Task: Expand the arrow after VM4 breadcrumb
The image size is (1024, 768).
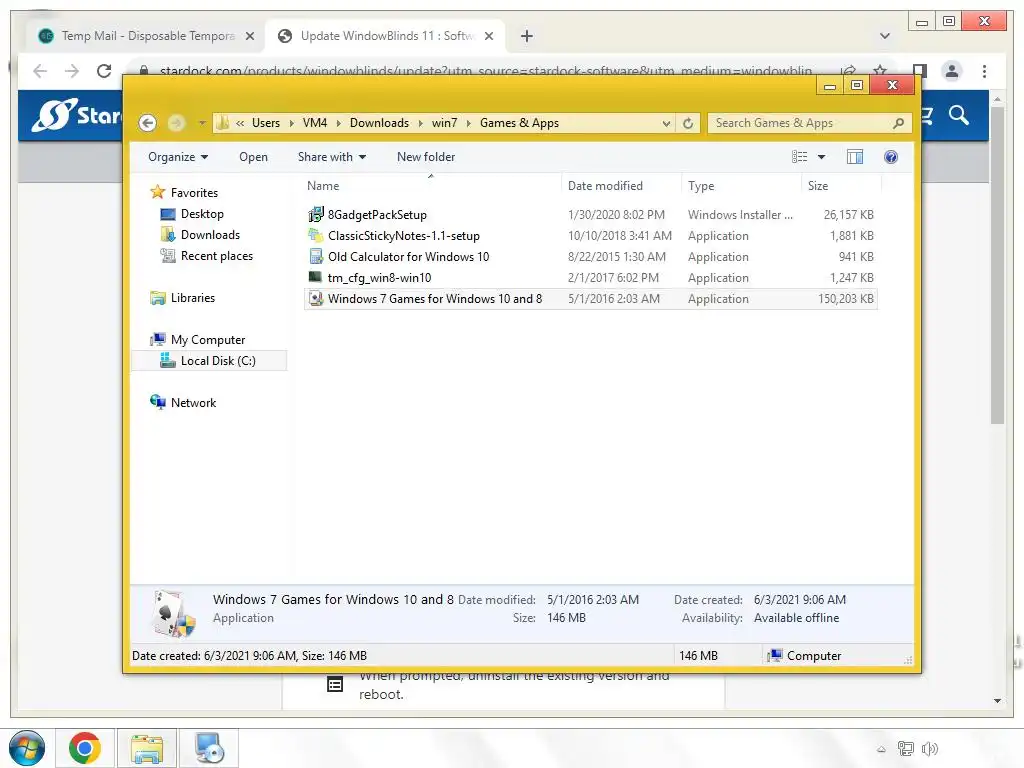Action: pyautogui.click(x=338, y=123)
